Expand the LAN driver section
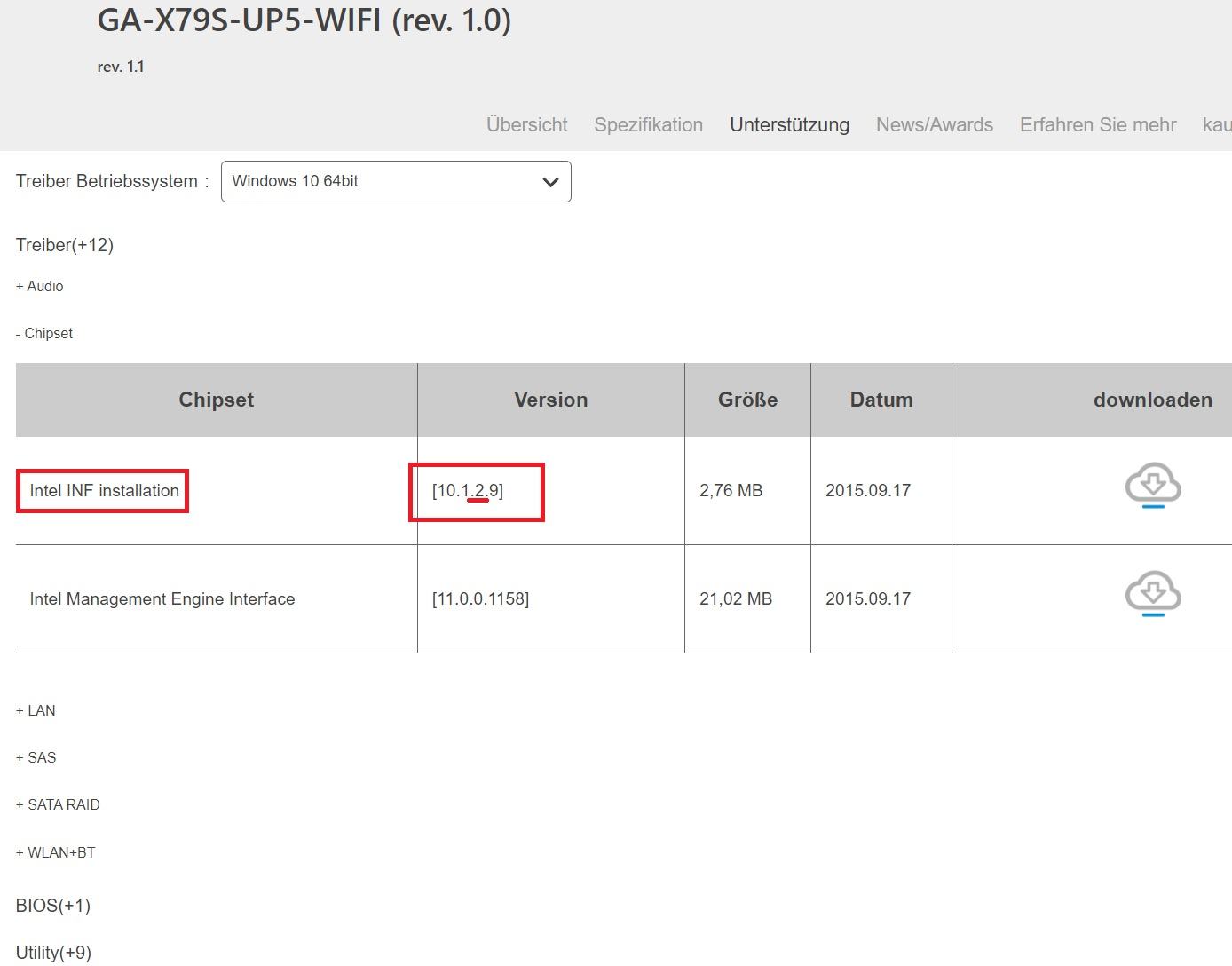1232x966 pixels. tap(36, 710)
